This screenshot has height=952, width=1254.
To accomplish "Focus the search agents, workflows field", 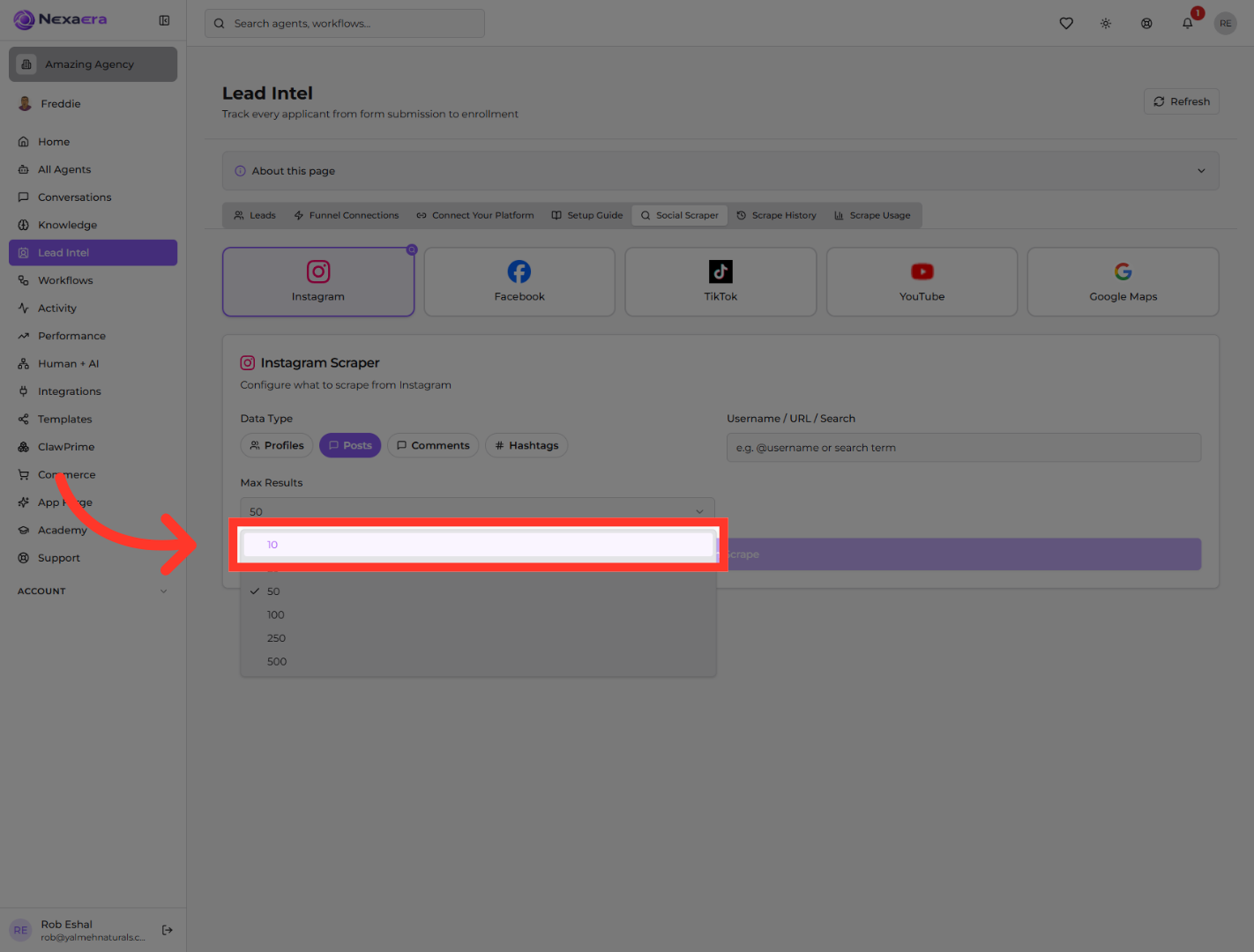I will [345, 24].
